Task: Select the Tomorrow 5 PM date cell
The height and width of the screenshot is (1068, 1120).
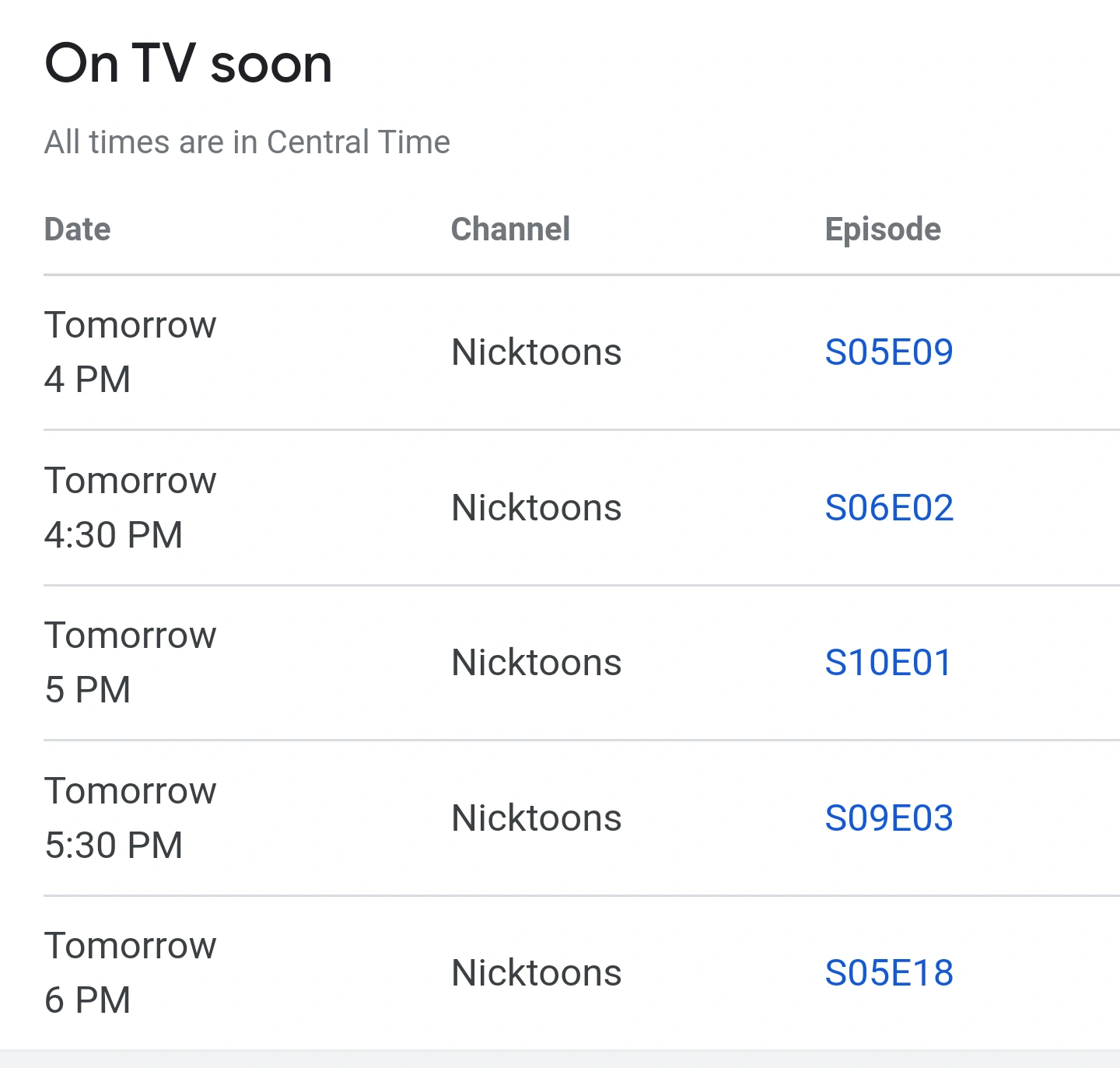Action: (x=130, y=663)
